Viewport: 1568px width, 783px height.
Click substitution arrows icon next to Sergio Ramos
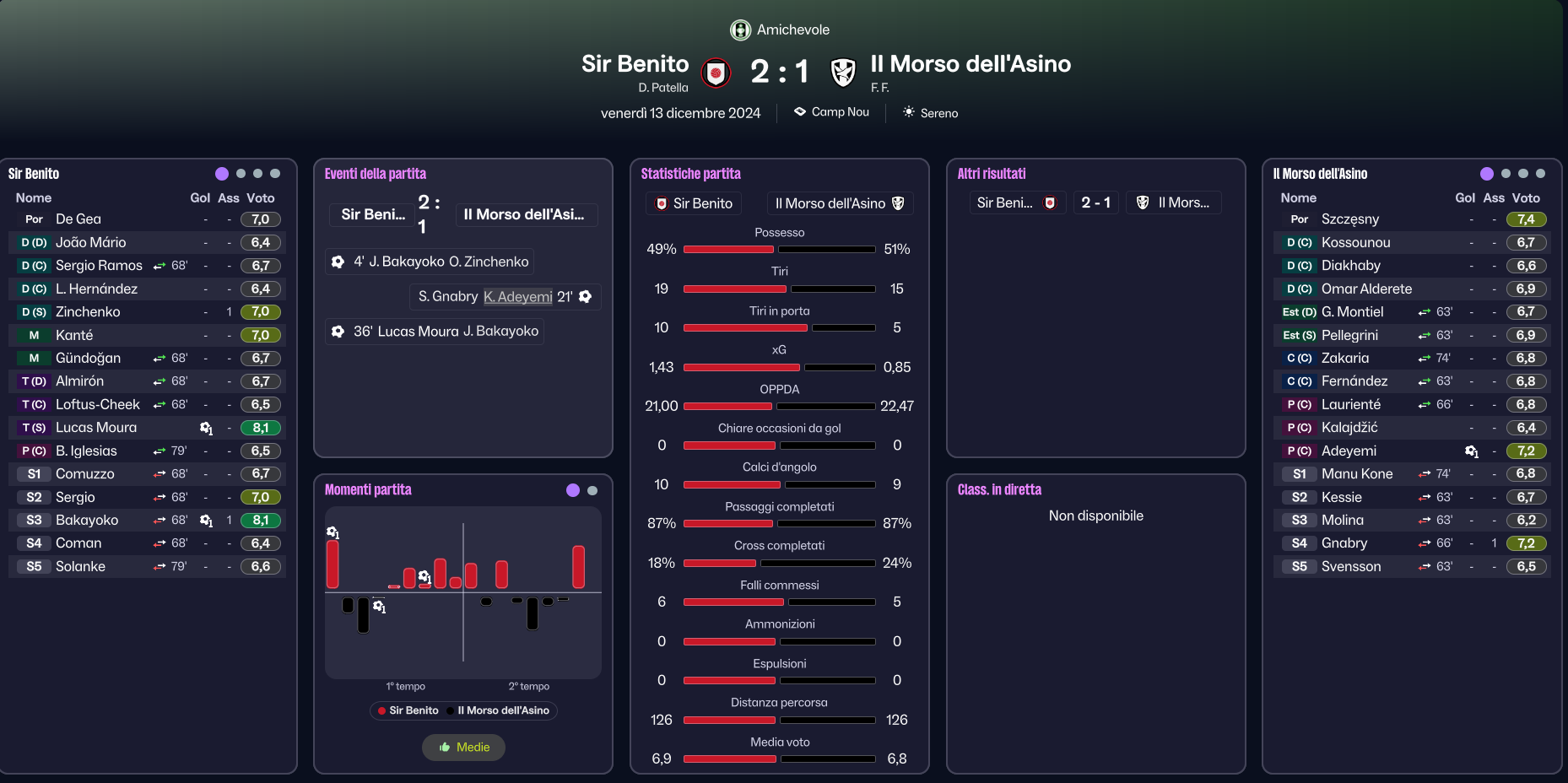(x=160, y=266)
